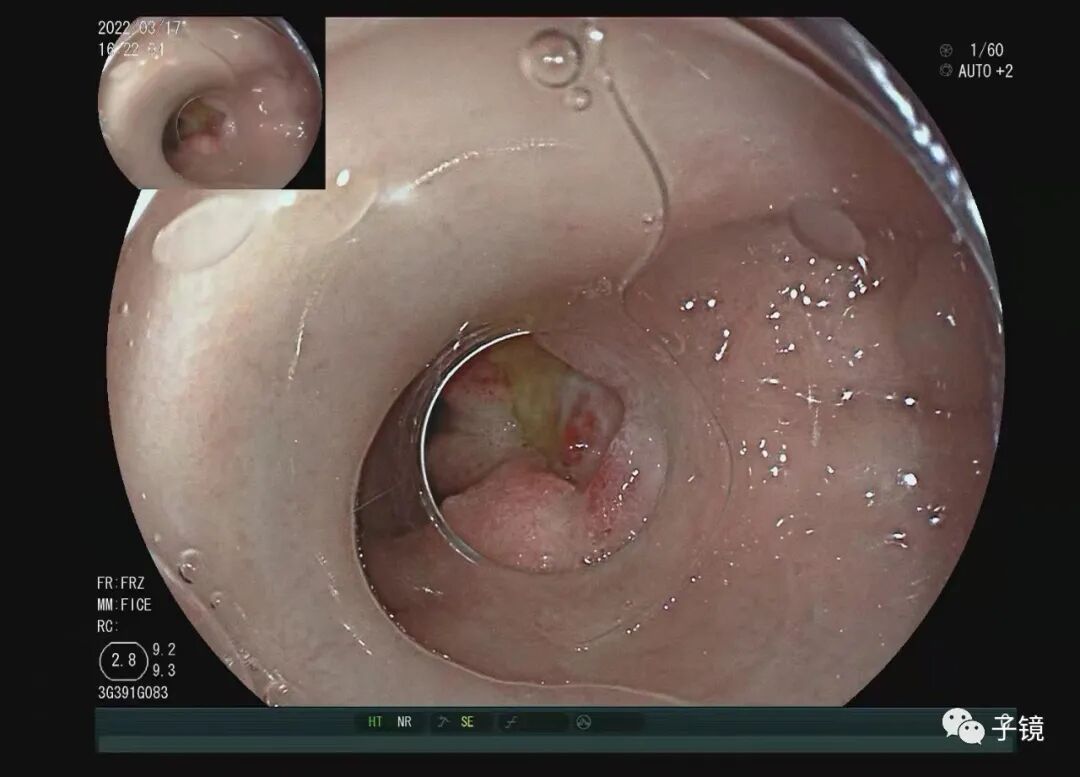Click the FR:FRZ freeze label

pos(121,583)
